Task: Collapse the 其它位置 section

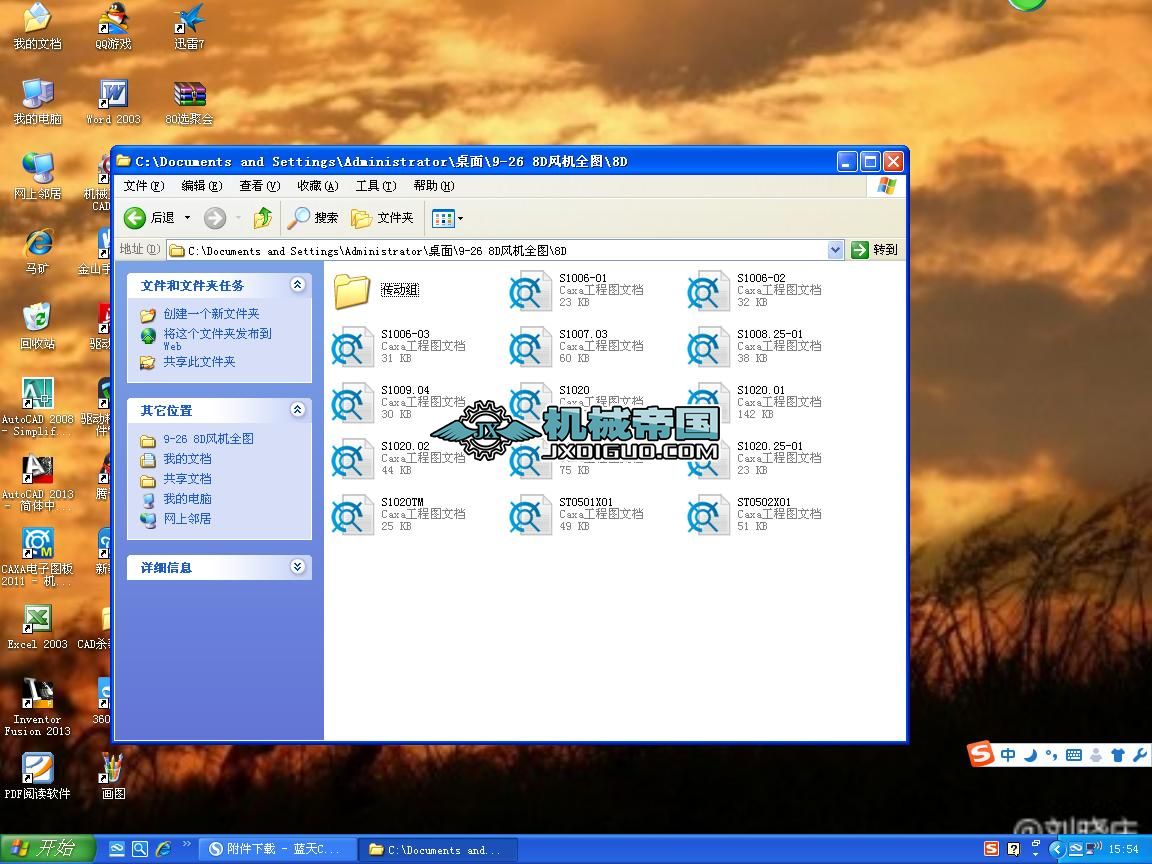Action: [297, 410]
